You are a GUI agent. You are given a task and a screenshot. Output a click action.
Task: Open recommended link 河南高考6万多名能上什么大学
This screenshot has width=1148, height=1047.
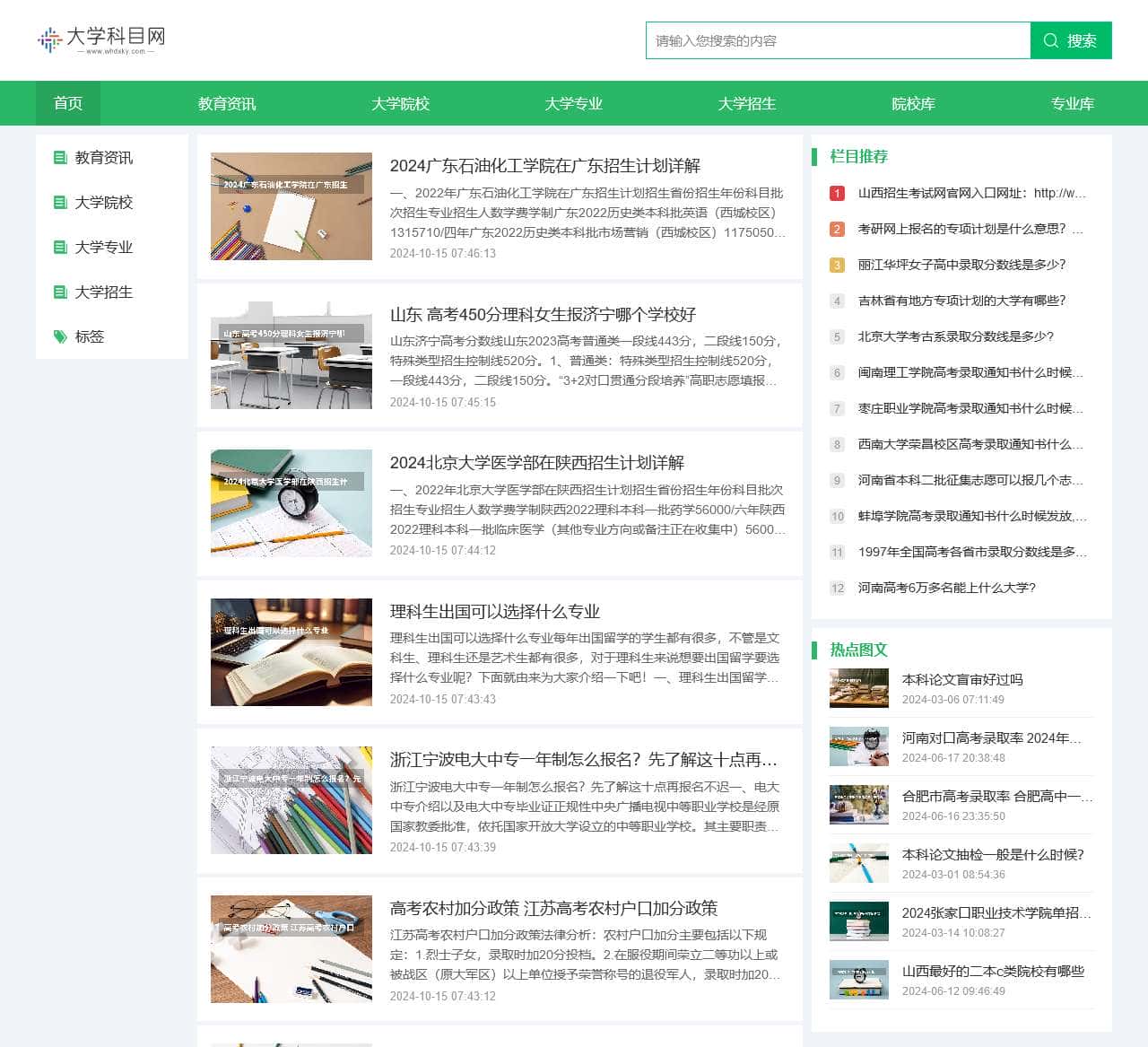coord(947,588)
